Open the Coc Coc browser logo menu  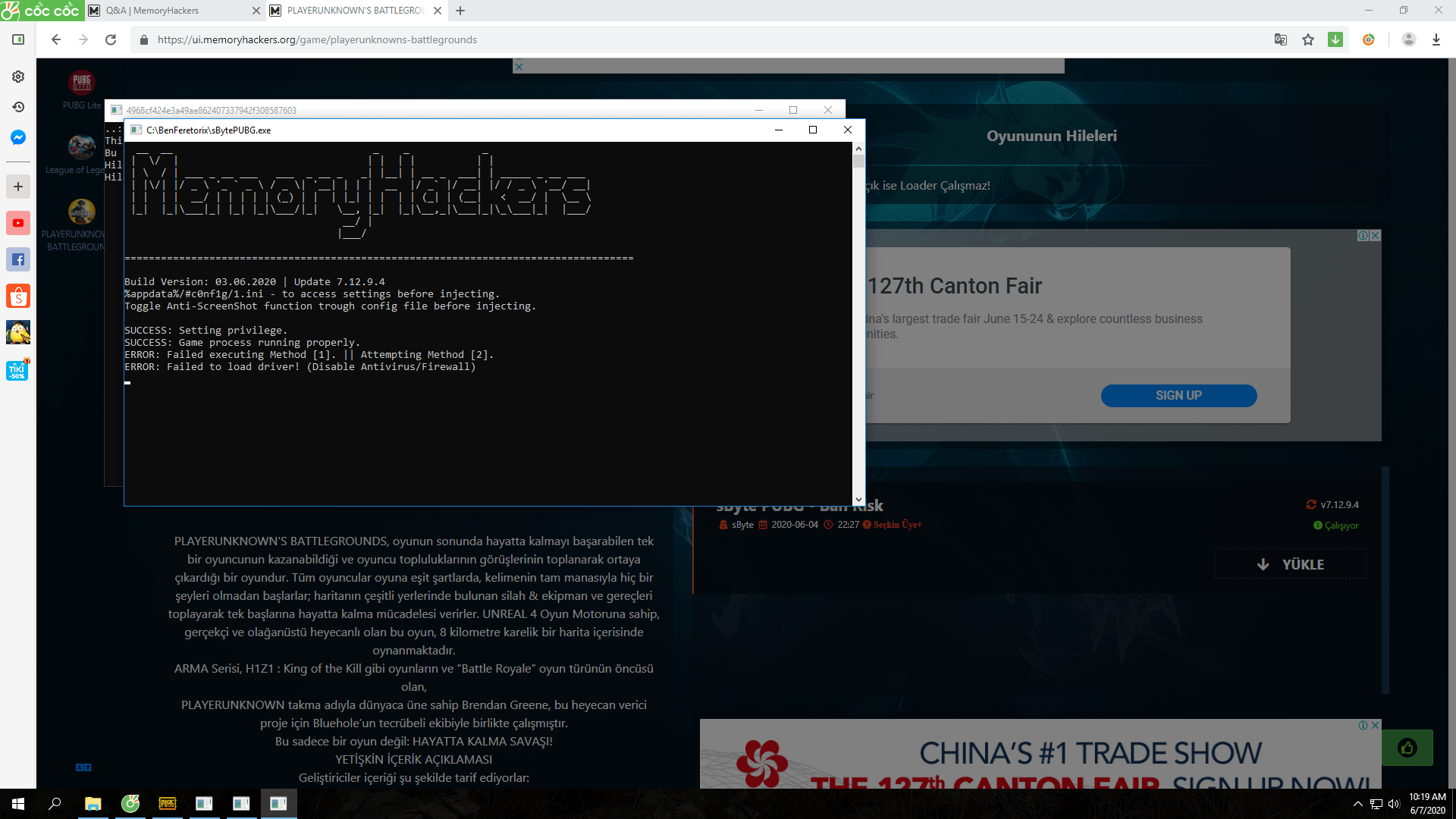click(x=42, y=11)
